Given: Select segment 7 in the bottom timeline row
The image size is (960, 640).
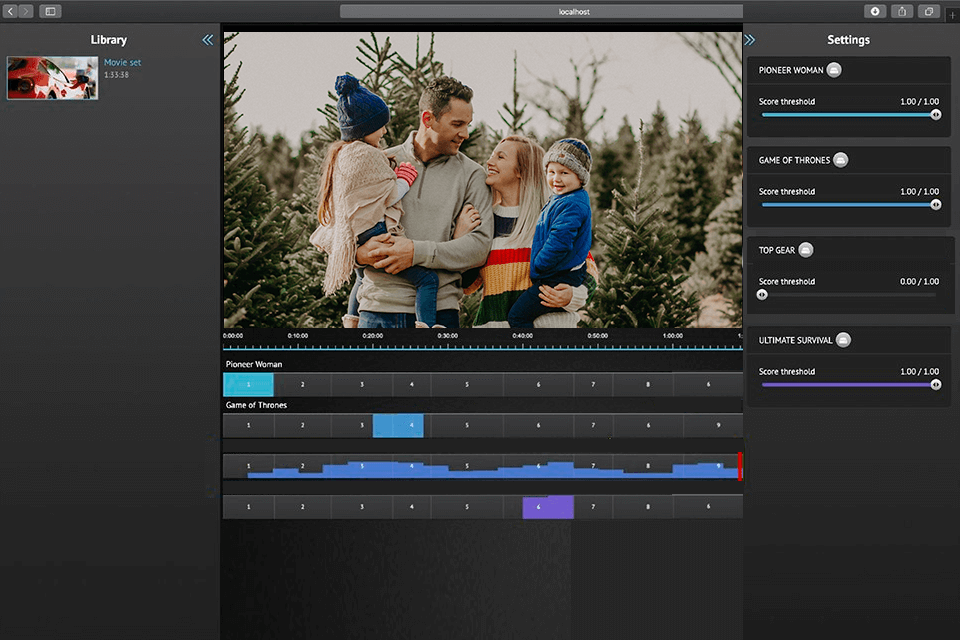Looking at the screenshot, I should [593, 507].
